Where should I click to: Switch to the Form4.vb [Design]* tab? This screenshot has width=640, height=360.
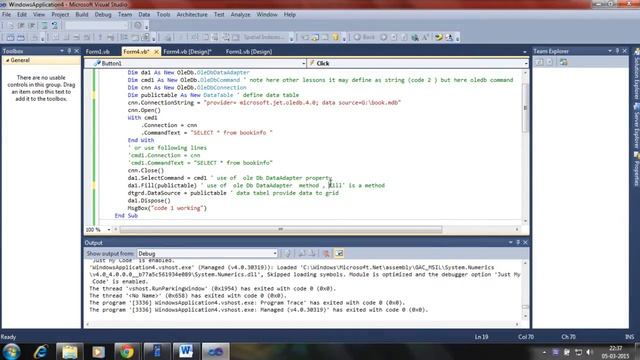[x=187, y=52]
